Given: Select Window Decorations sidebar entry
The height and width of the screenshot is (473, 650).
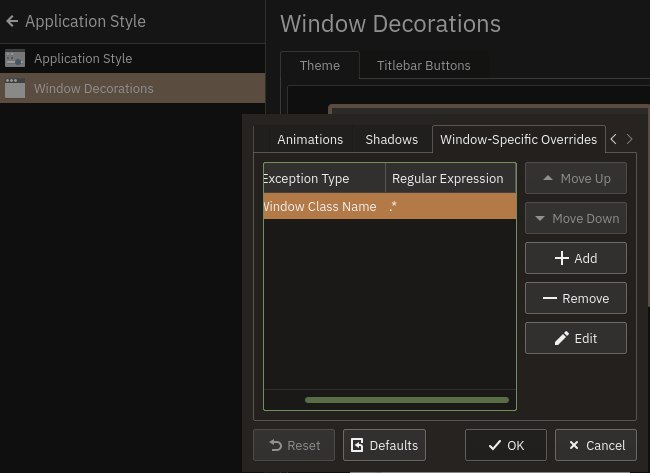Looking at the screenshot, I should [132, 88].
